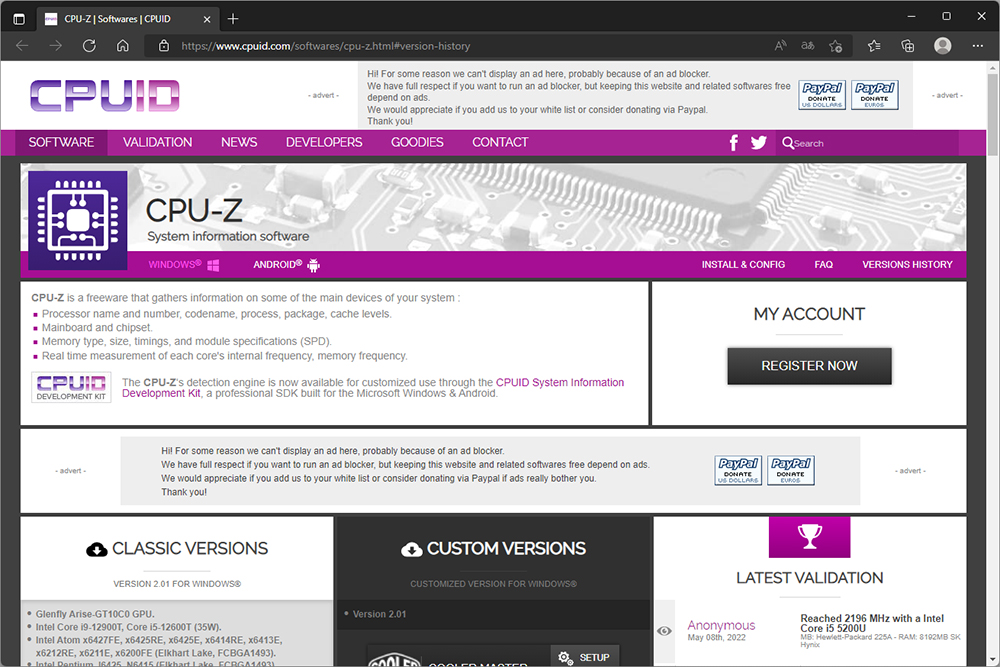Click CUSTOM VERSIONS heading
The image size is (1000, 667).
point(506,549)
